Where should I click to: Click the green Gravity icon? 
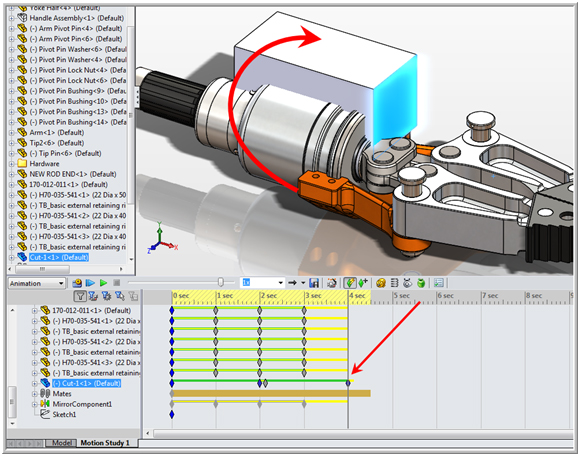pyautogui.click(x=421, y=283)
